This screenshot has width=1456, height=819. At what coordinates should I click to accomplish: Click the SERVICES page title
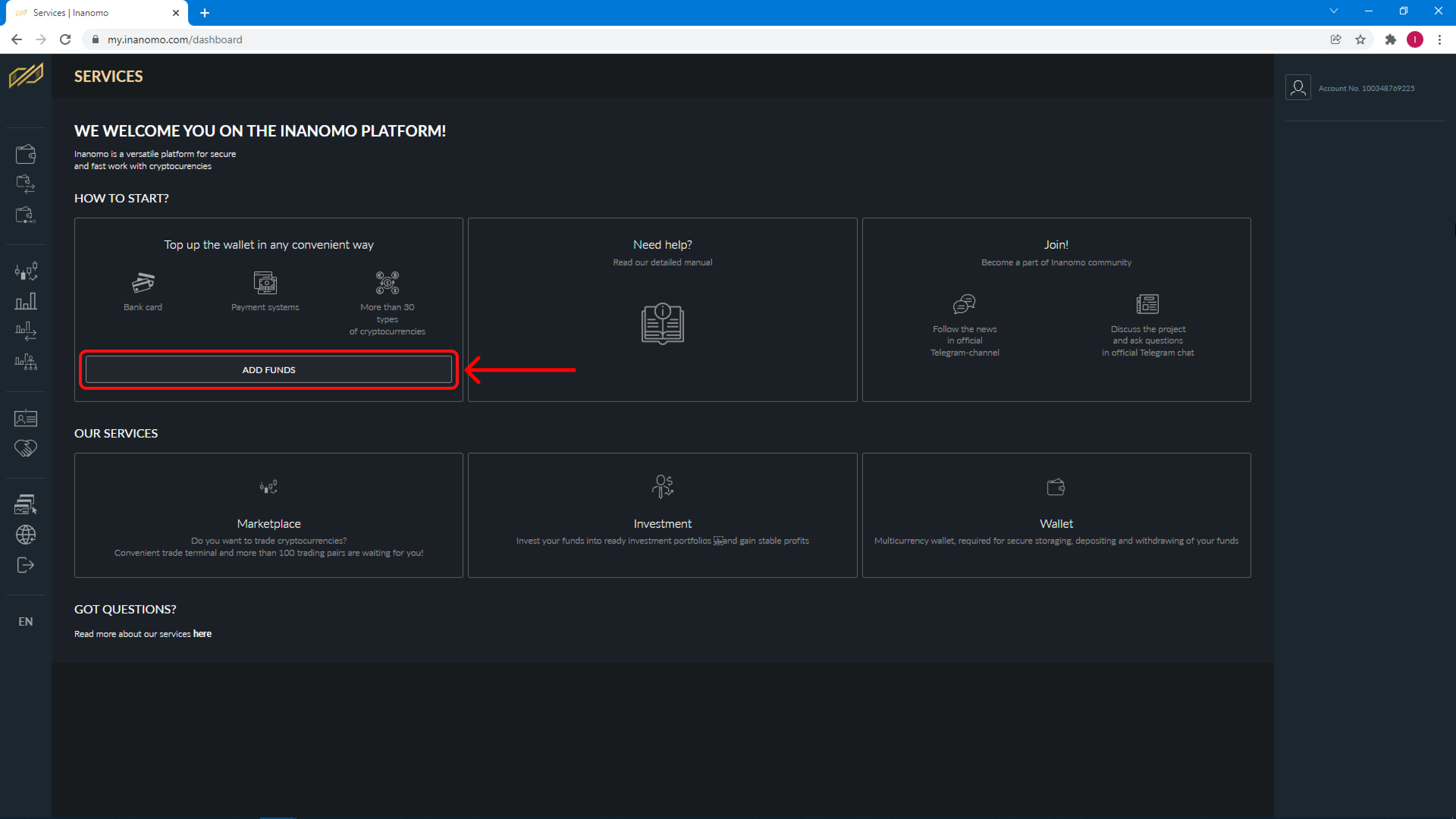pos(108,76)
